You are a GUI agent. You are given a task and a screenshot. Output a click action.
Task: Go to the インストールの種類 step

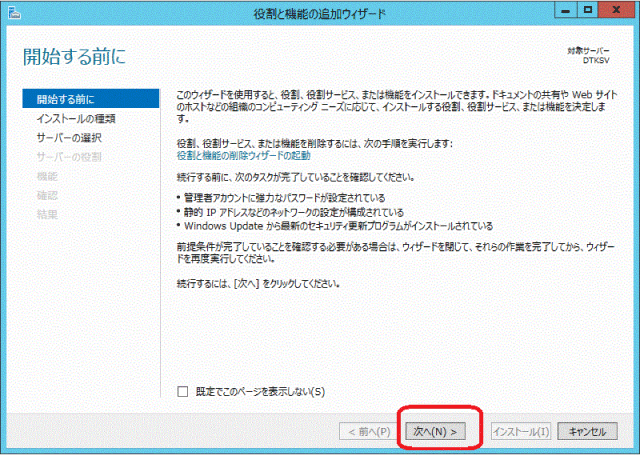click(x=76, y=119)
